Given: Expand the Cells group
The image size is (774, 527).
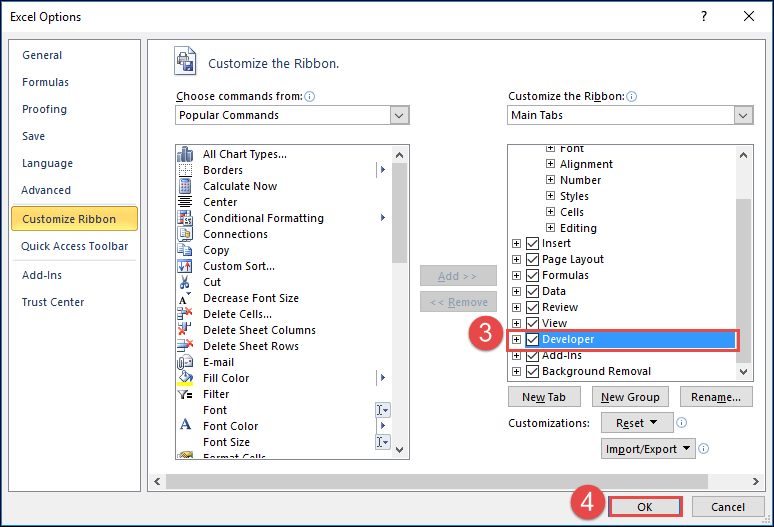Looking at the screenshot, I should 550,212.
